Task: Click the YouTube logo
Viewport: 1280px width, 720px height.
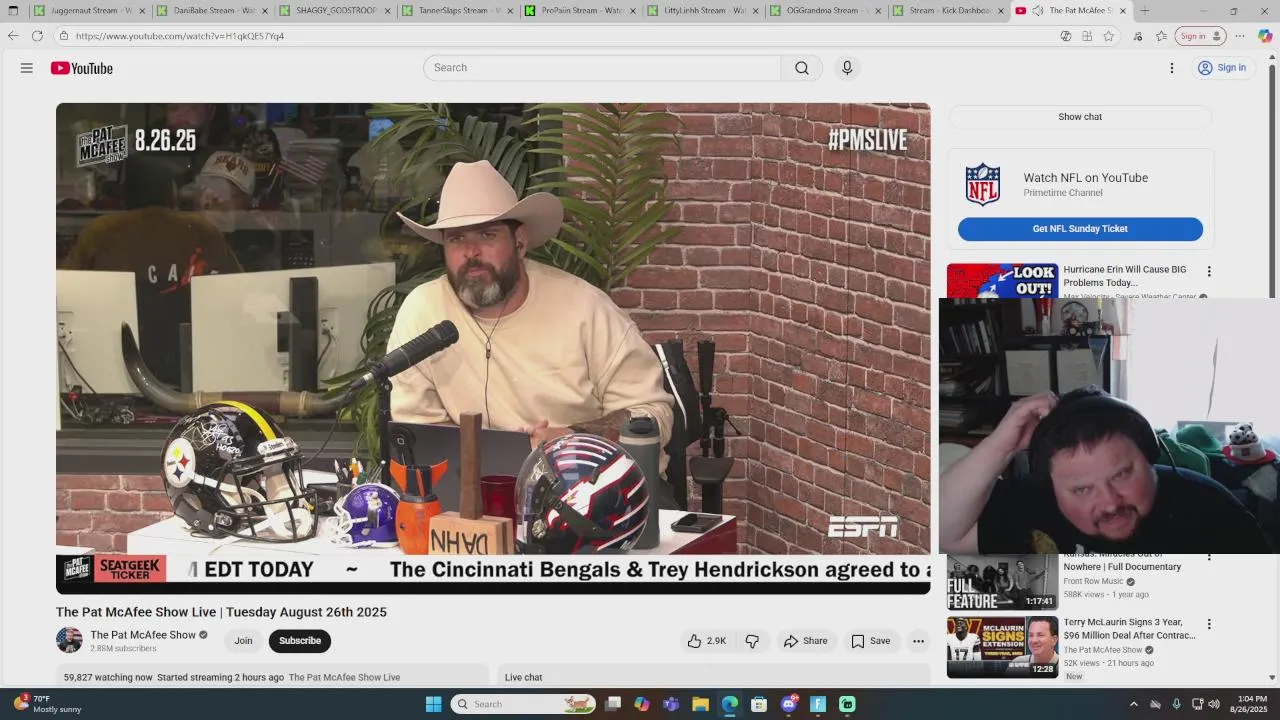Action: 82,68
